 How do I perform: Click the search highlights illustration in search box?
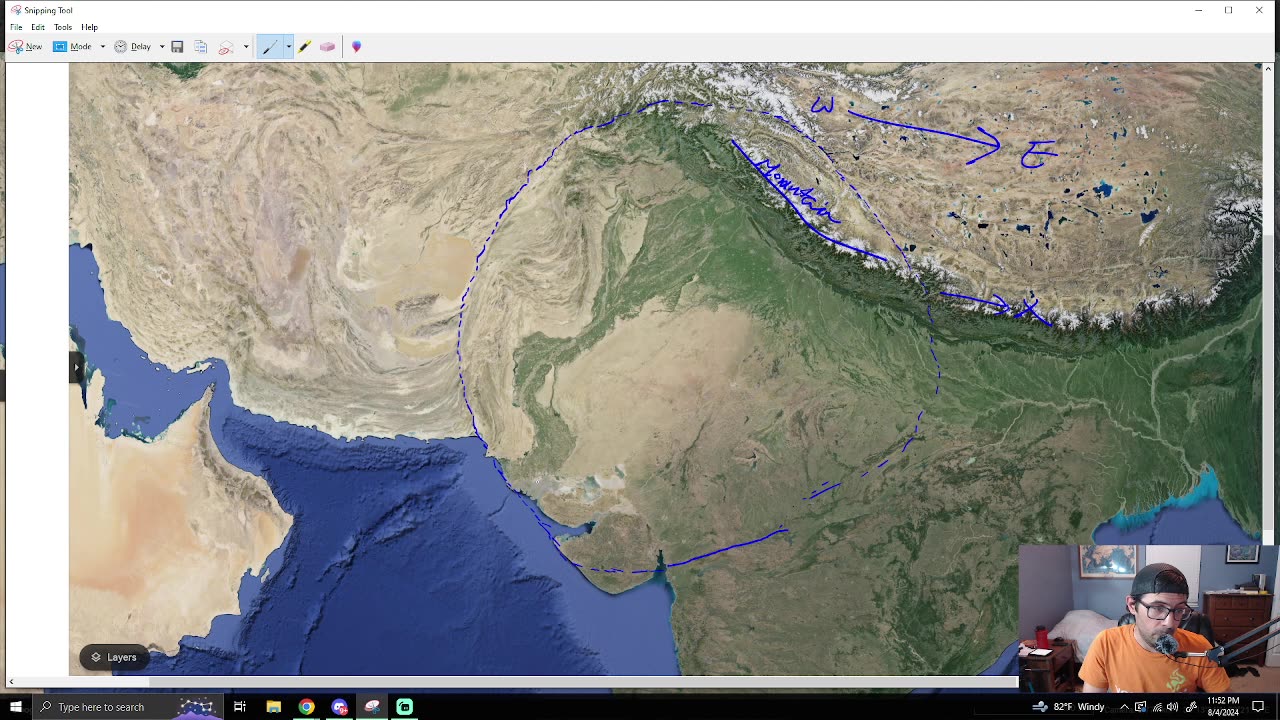click(x=196, y=707)
